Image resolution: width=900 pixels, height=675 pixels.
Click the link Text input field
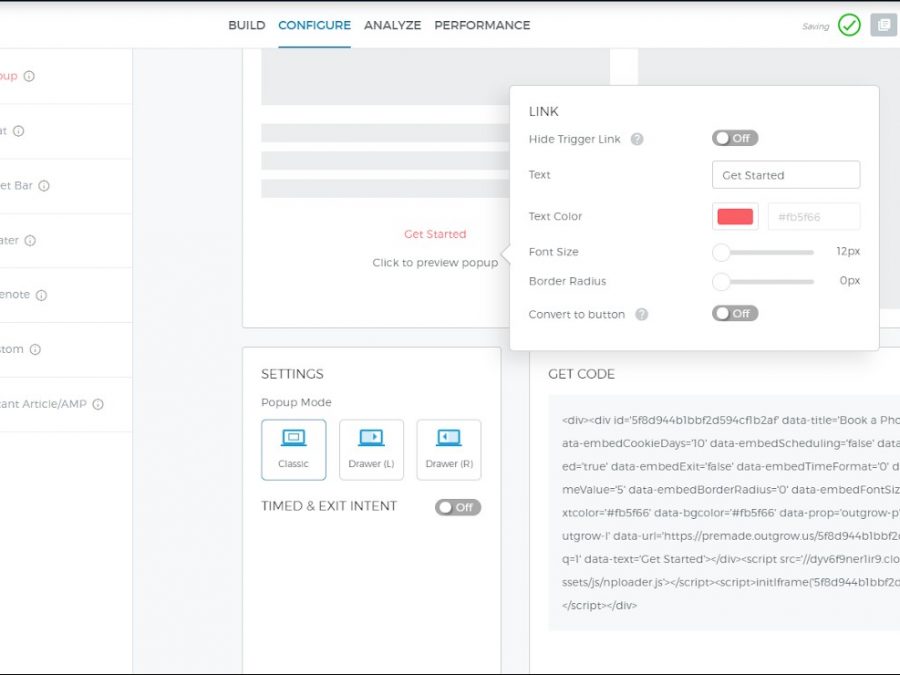point(786,175)
